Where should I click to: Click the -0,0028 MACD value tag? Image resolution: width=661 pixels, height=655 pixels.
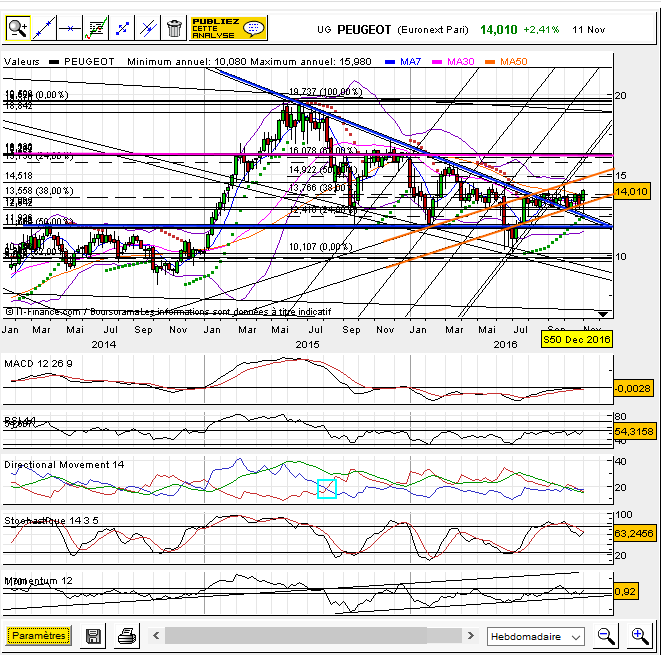pyautogui.click(x=633, y=388)
